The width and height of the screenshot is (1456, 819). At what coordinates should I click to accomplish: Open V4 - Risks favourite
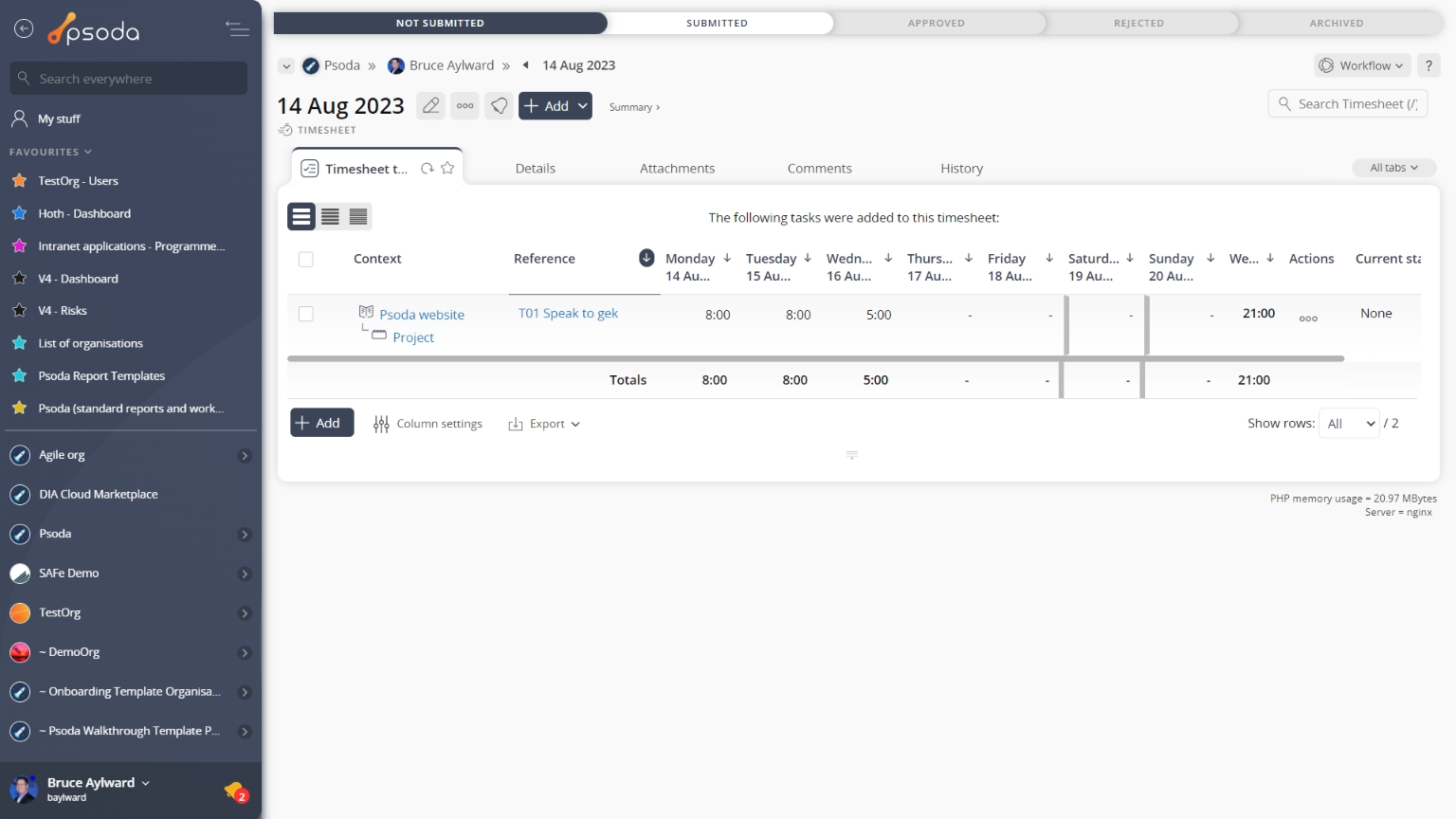pyautogui.click(x=63, y=311)
